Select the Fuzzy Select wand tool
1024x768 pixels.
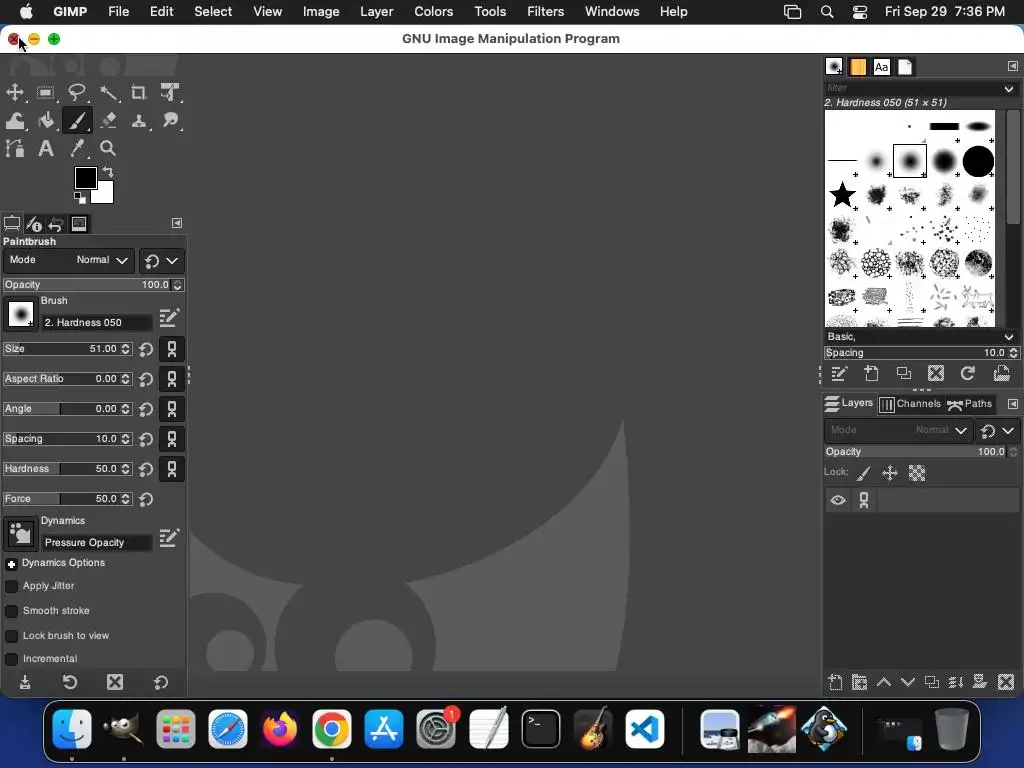pos(108,92)
